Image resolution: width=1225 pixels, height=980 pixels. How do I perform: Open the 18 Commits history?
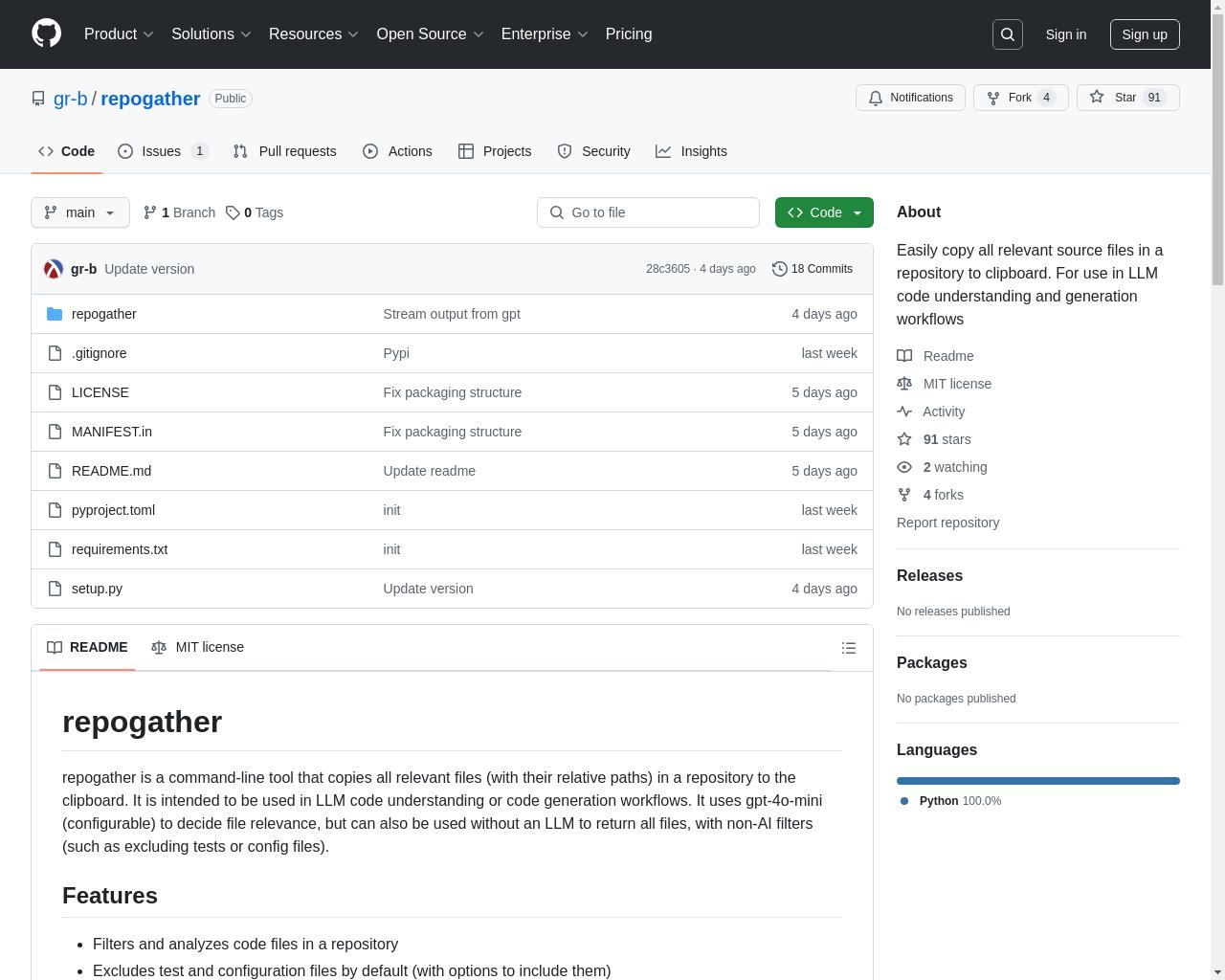tap(813, 269)
